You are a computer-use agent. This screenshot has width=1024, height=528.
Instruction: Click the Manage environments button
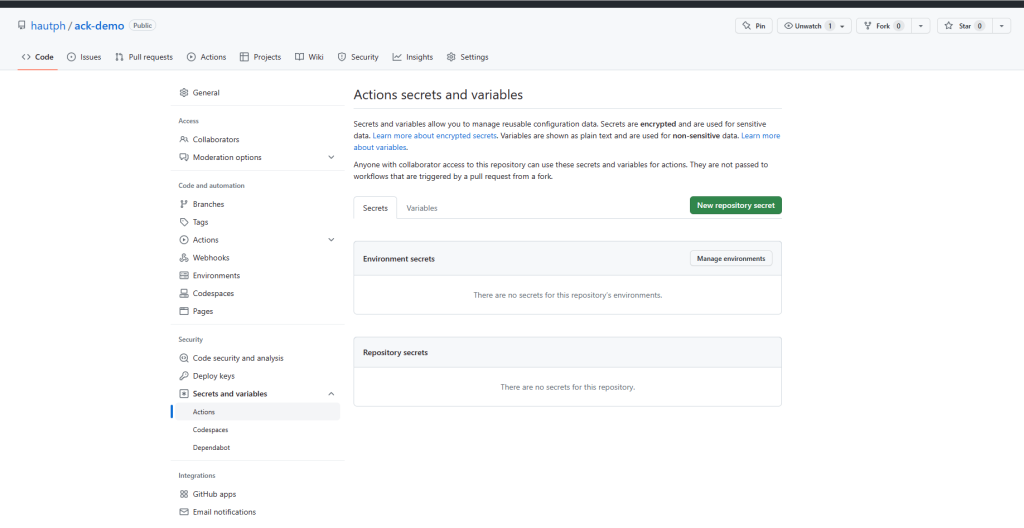(730, 259)
